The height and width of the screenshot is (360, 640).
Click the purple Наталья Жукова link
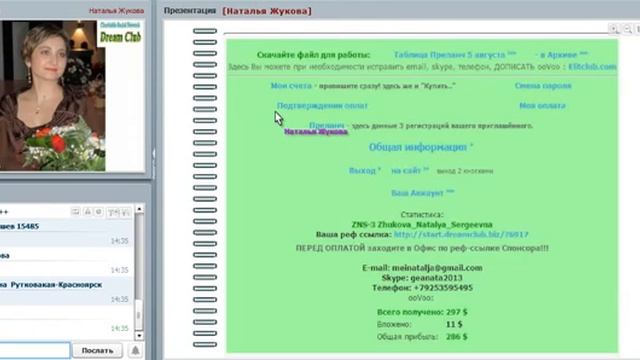click(x=316, y=131)
